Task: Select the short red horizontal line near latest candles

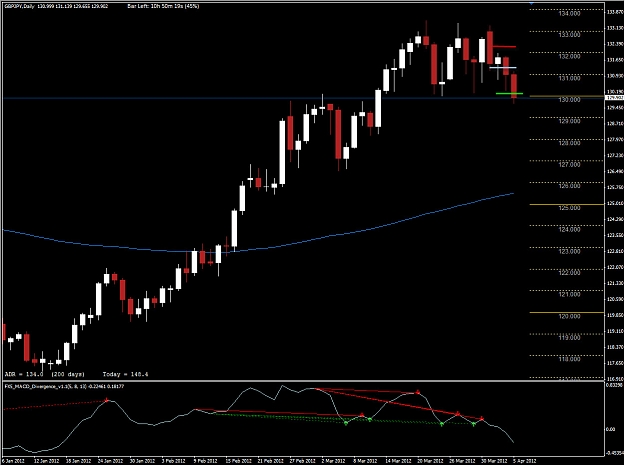Action: 505,47
